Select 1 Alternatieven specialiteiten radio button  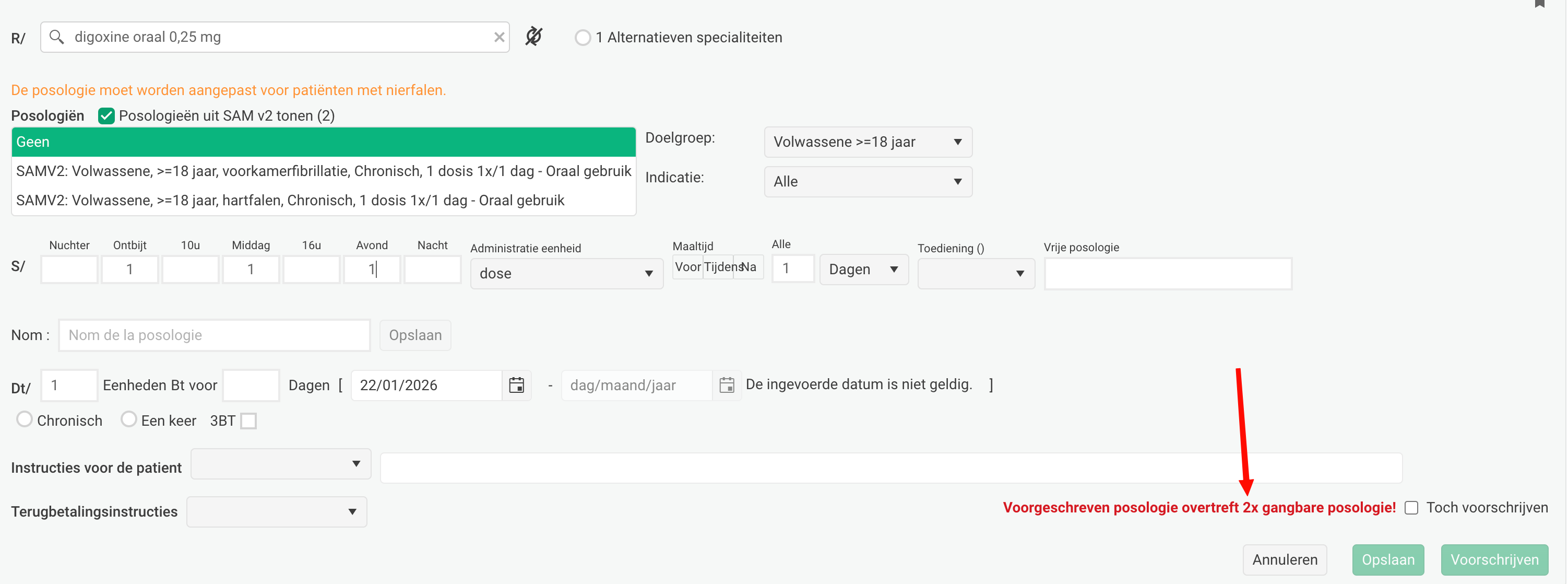click(x=583, y=38)
